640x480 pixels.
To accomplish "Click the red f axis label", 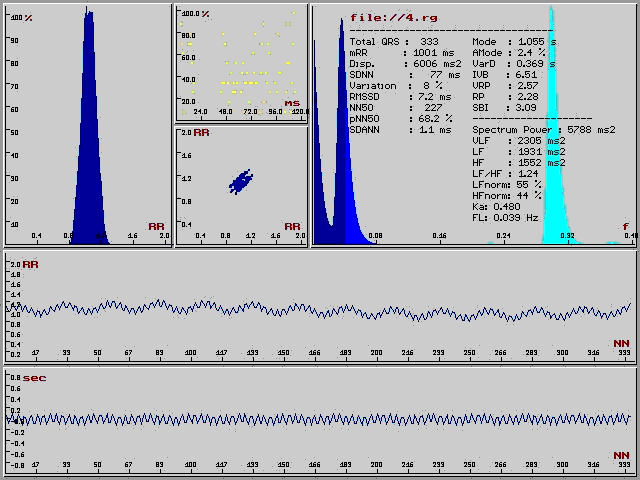I will [626, 227].
